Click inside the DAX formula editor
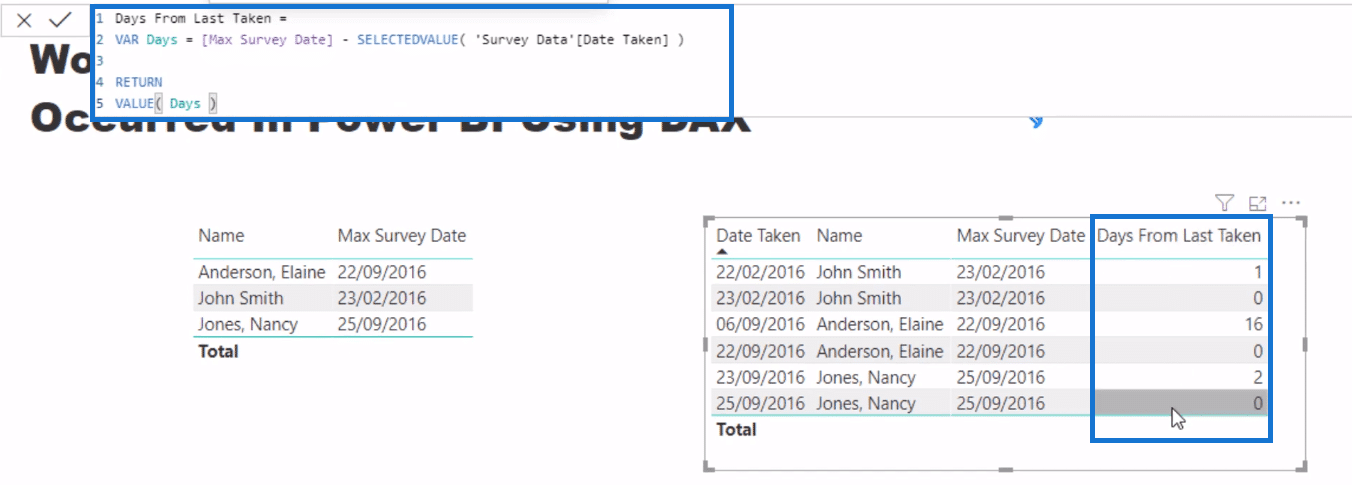This screenshot has width=1352, height=485. [411, 62]
